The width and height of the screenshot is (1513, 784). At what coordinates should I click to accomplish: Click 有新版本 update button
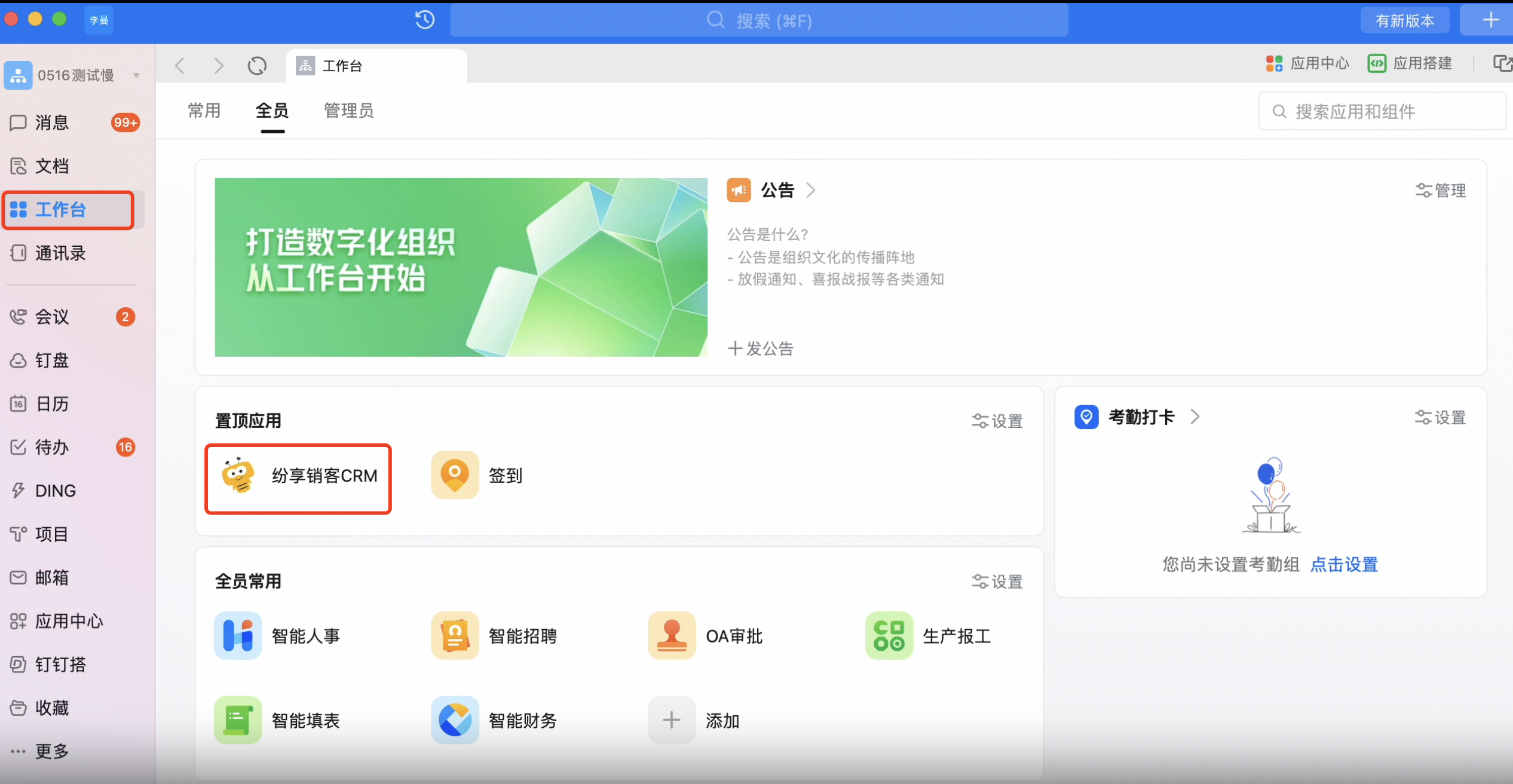pos(1405,20)
